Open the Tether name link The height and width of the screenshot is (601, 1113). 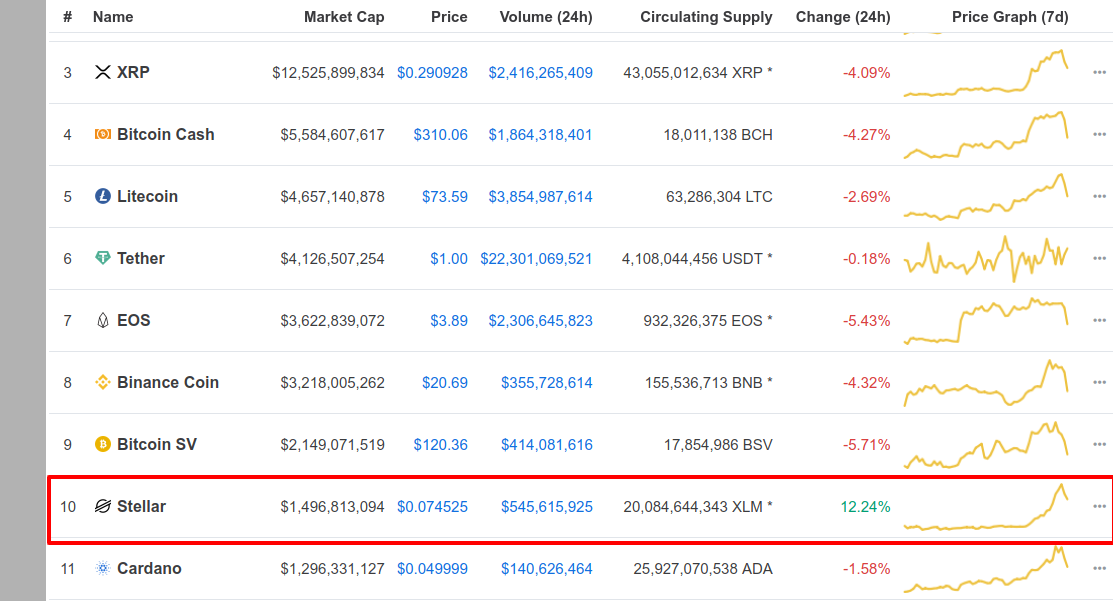click(141, 258)
